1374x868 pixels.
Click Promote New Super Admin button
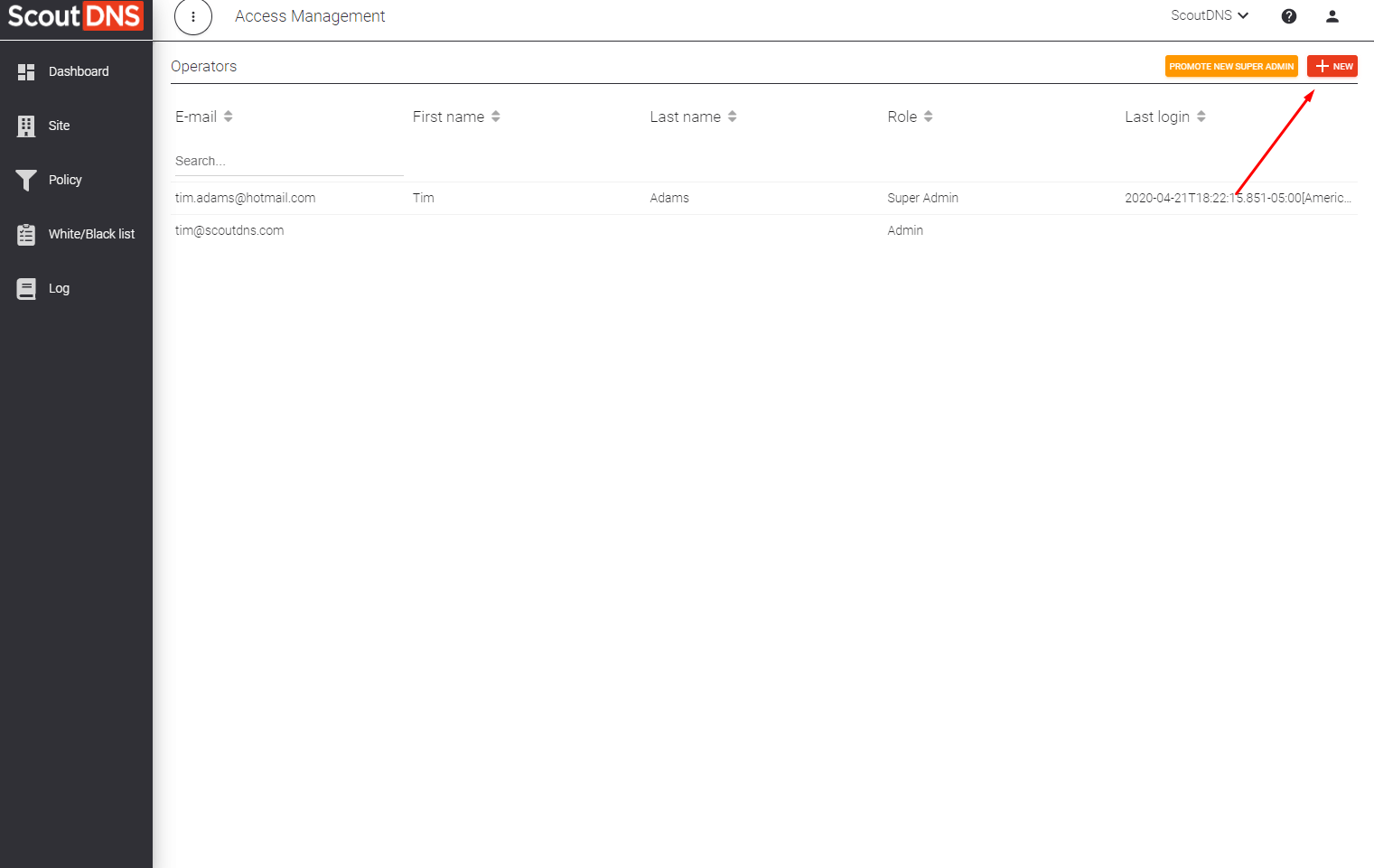(1231, 66)
